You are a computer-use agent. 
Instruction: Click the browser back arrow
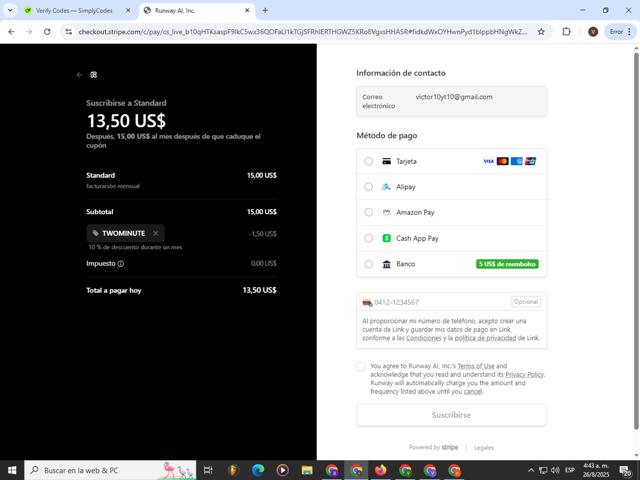tap(11, 31)
